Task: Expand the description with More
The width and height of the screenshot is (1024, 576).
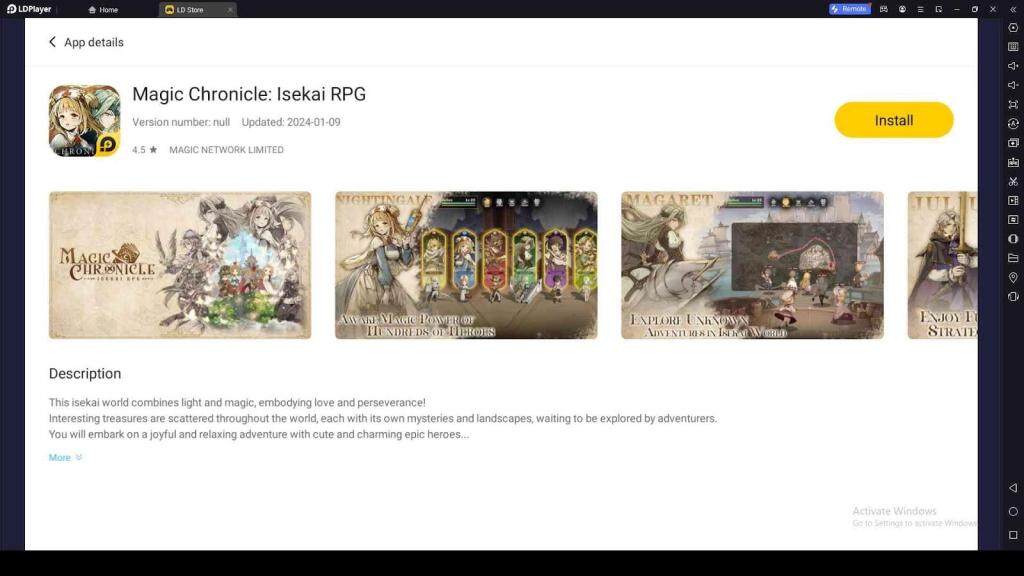Action: click(65, 457)
